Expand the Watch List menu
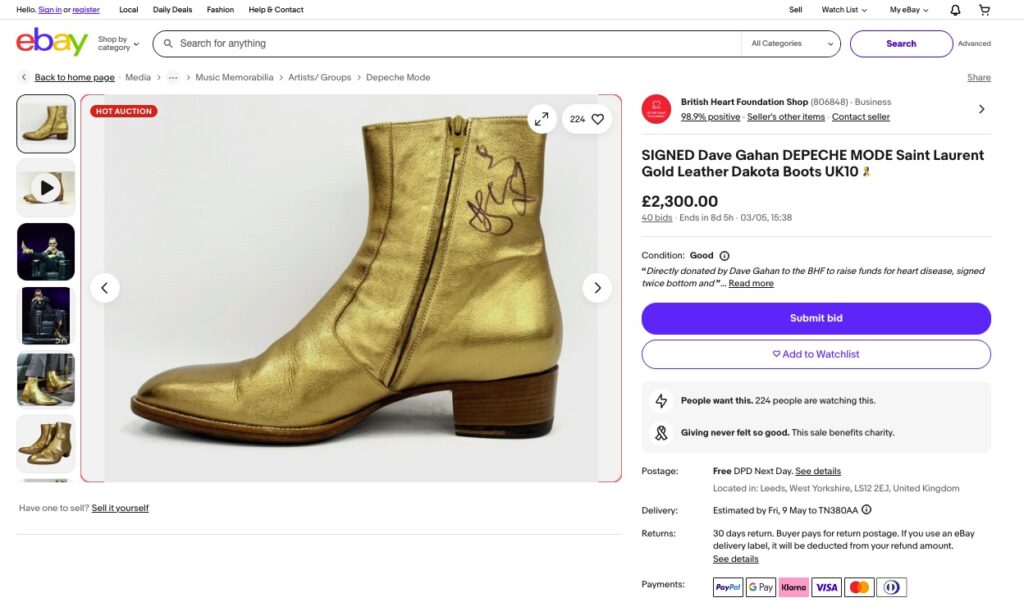This screenshot has width=1024, height=607. pyautogui.click(x=844, y=10)
